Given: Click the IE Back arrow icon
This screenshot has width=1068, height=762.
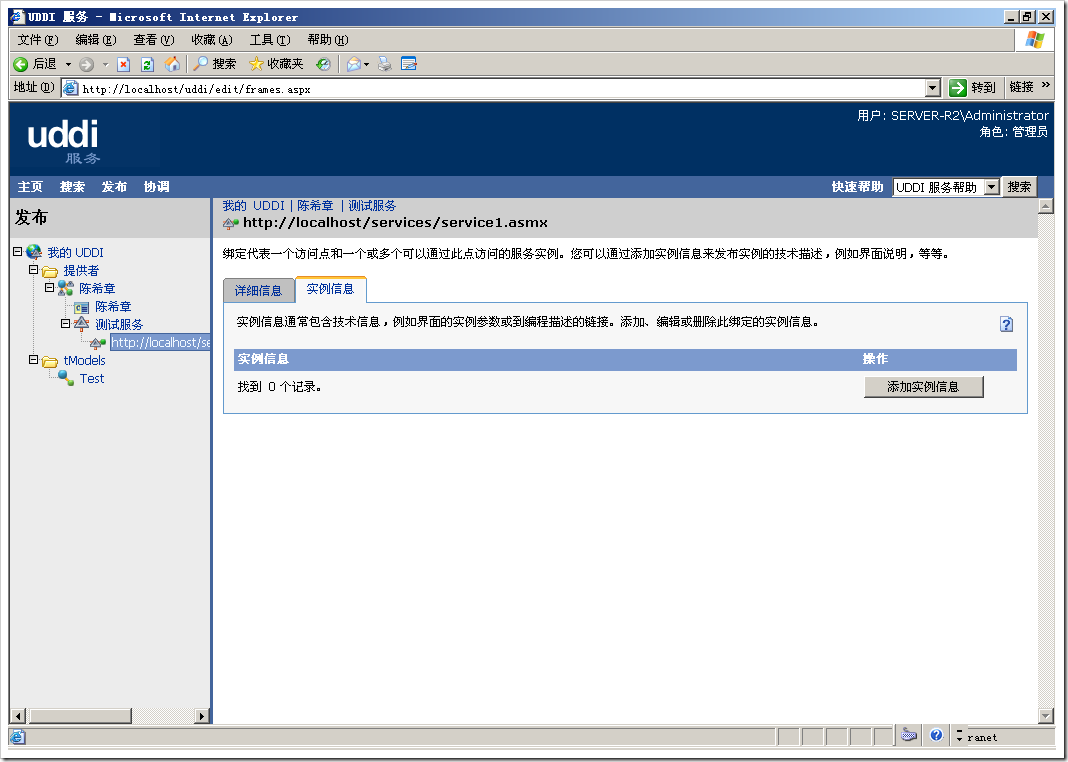Looking at the screenshot, I should [20, 64].
